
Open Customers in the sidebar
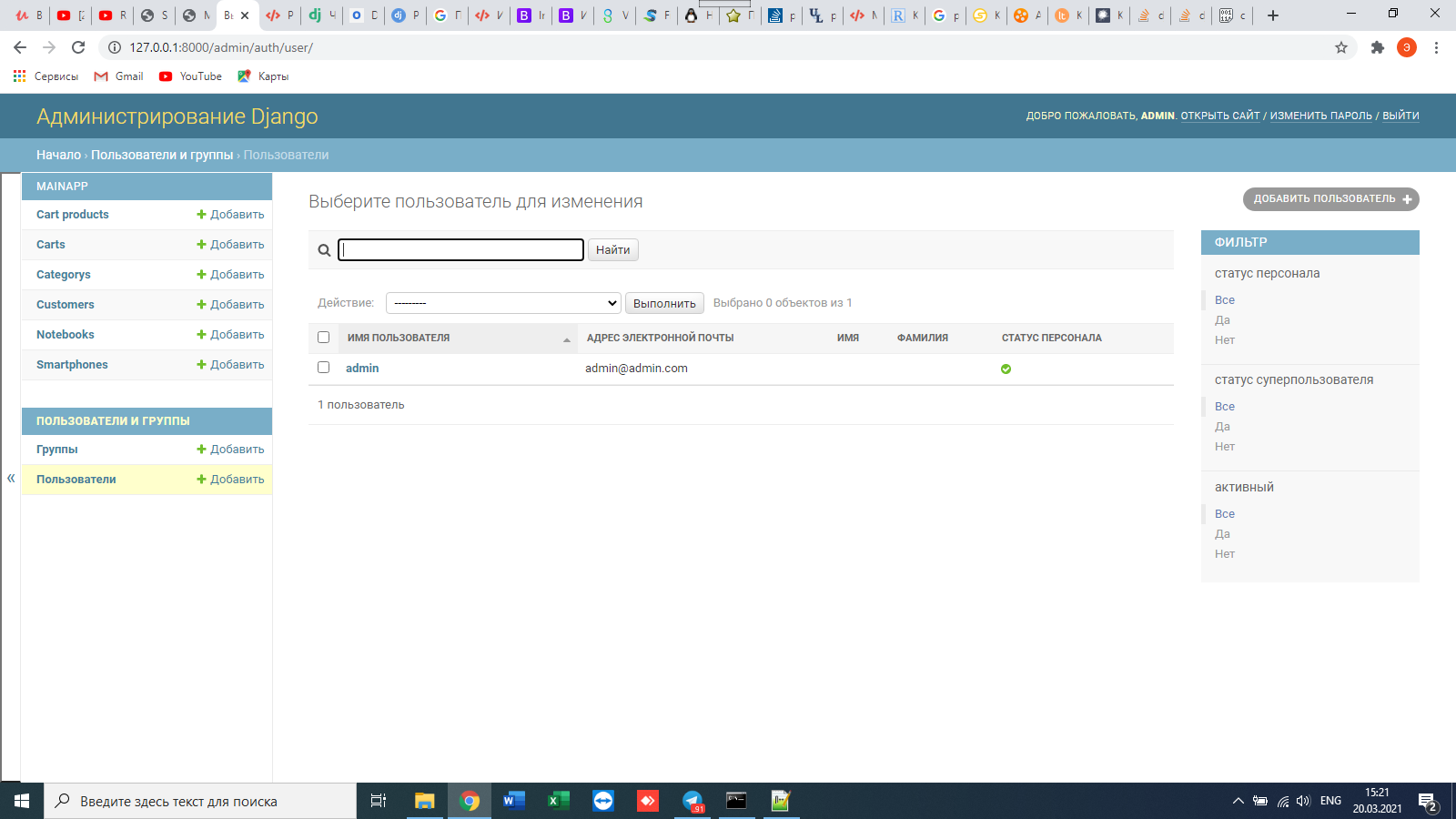click(66, 305)
